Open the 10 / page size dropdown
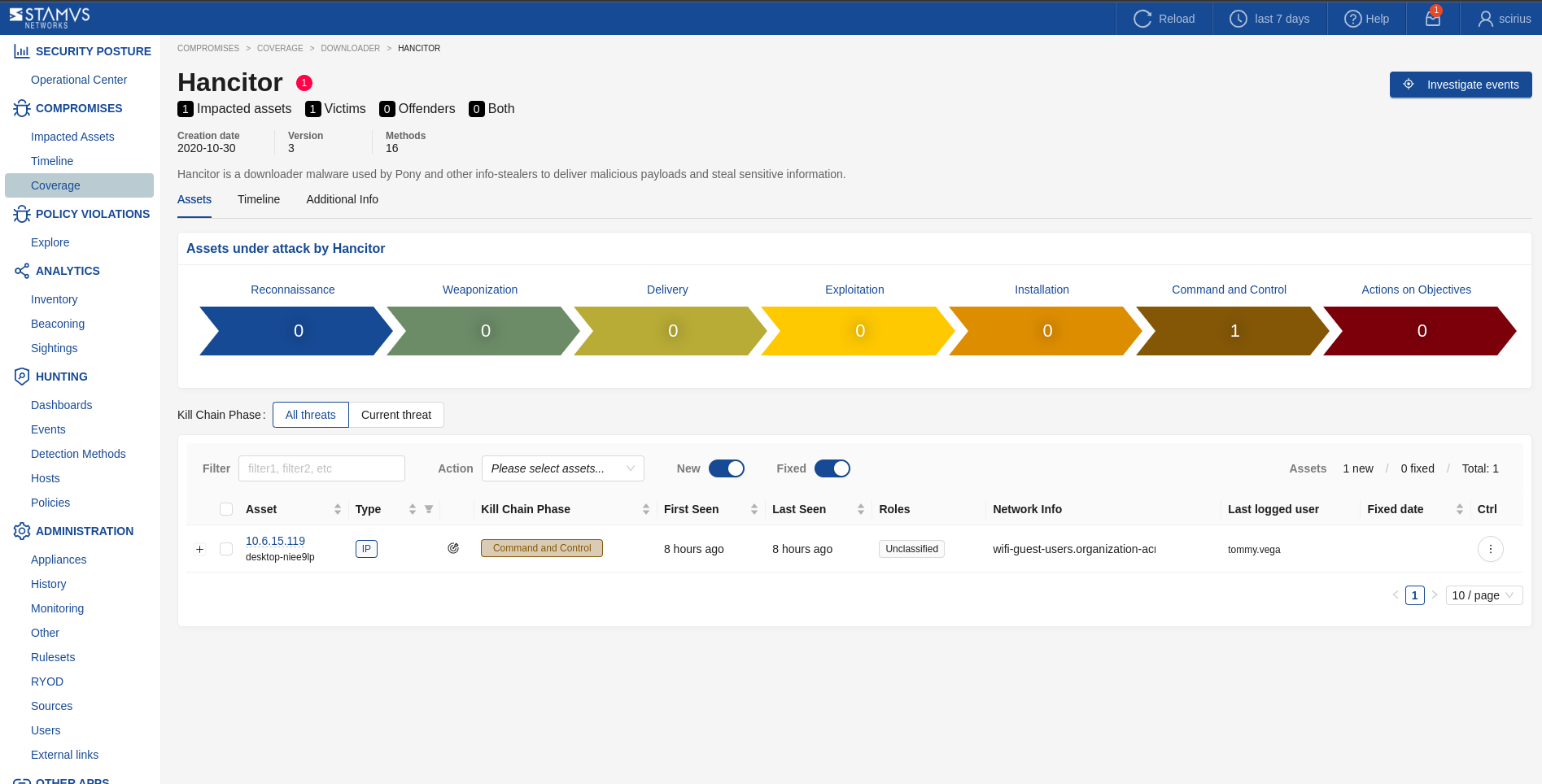 (1483, 595)
